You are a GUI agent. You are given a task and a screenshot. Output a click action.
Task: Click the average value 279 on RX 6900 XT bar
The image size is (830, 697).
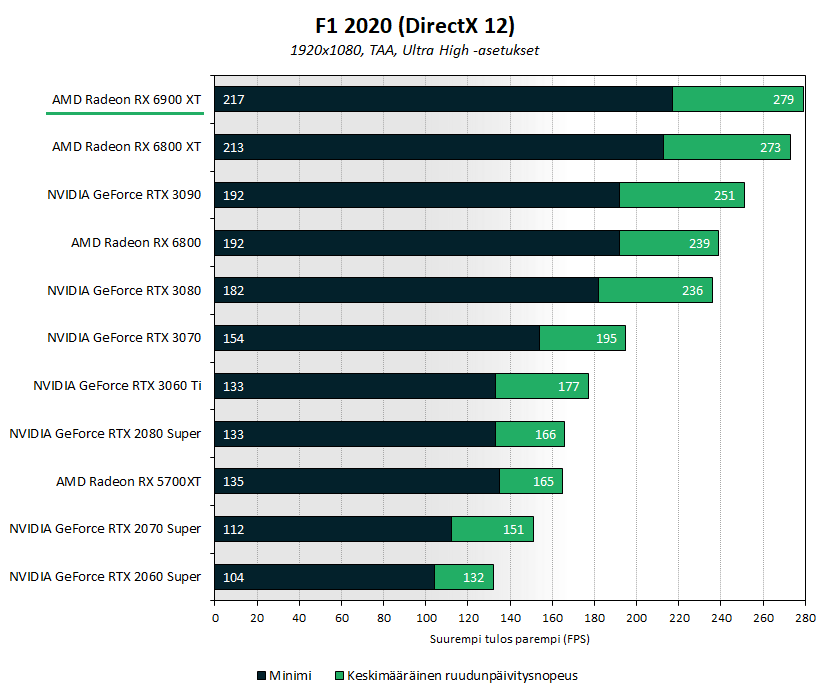[783, 99]
